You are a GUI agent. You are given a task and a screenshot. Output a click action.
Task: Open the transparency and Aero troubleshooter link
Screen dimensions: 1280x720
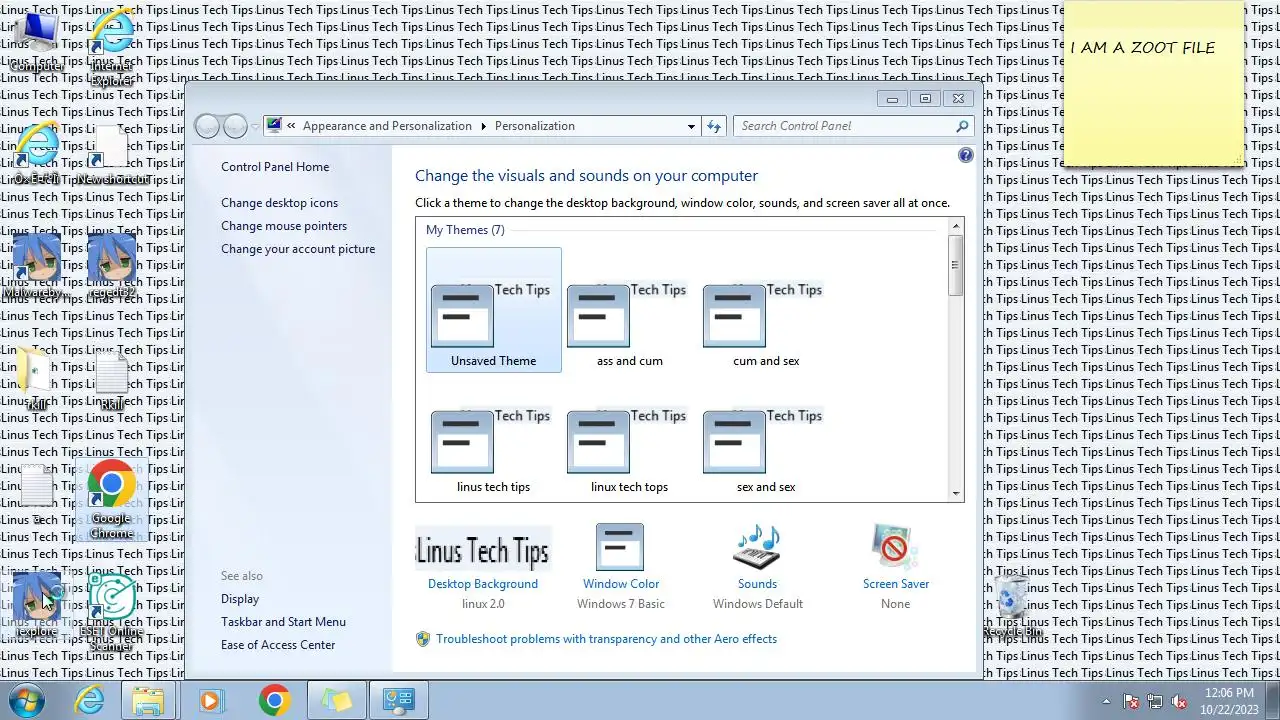606,639
